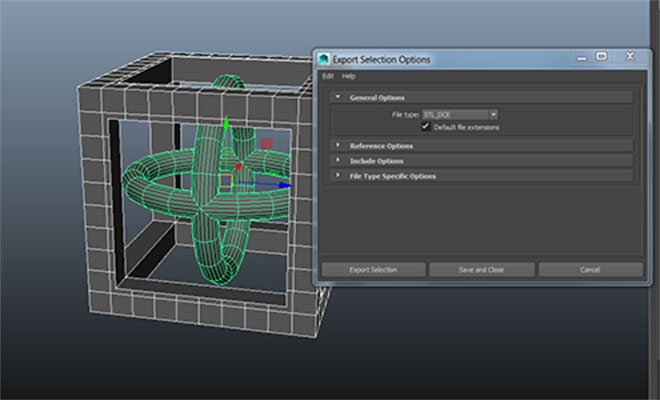Screen dimensions: 660x400
Task: Click the Maya icon in dialog title bar
Action: [323, 59]
